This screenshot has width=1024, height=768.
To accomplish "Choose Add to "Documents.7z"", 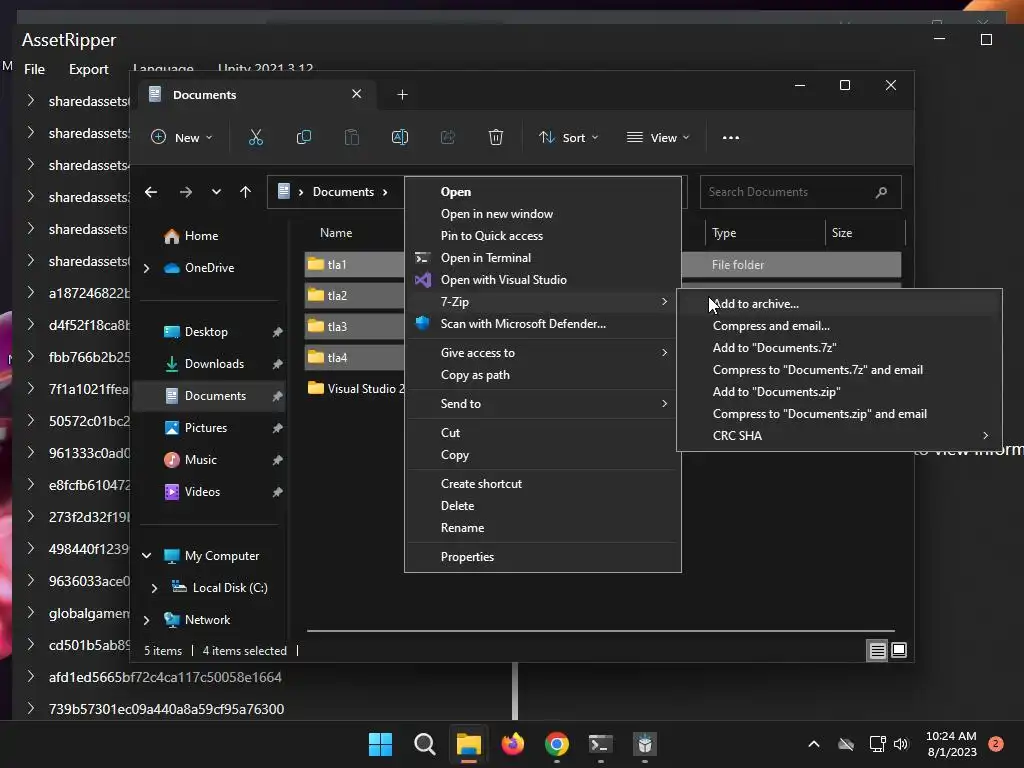I will (x=839, y=348).
